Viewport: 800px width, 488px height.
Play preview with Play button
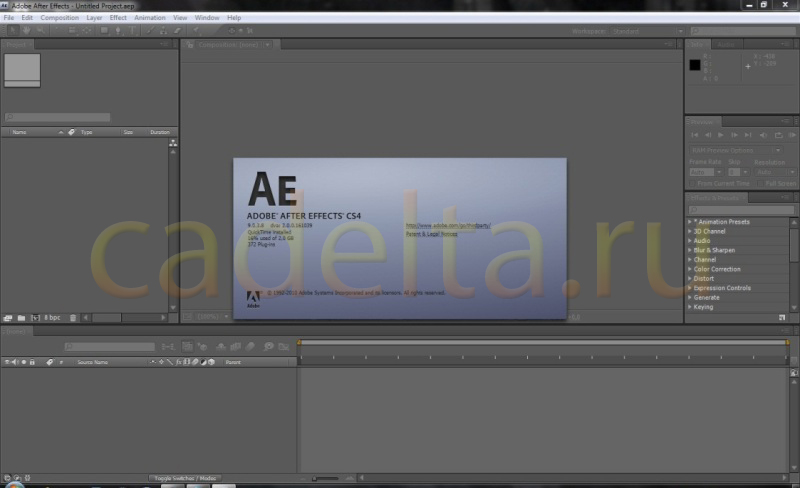720,135
